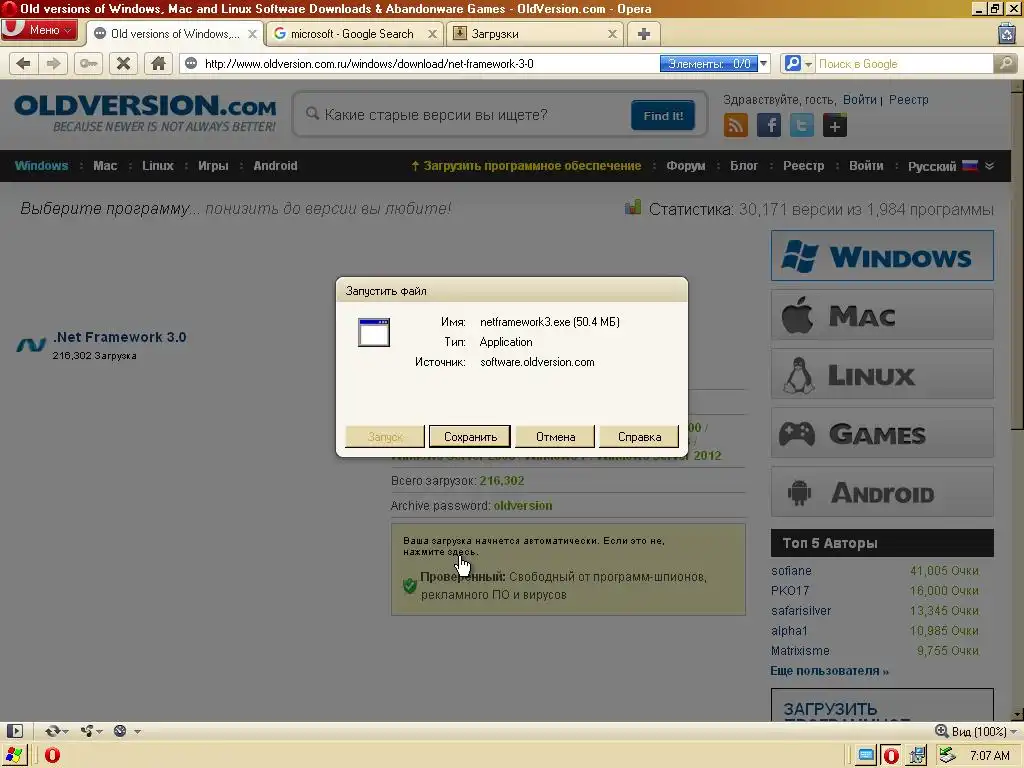Click the .Net Framework 3.0 title link
The height and width of the screenshot is (768, 1024).
120,338
